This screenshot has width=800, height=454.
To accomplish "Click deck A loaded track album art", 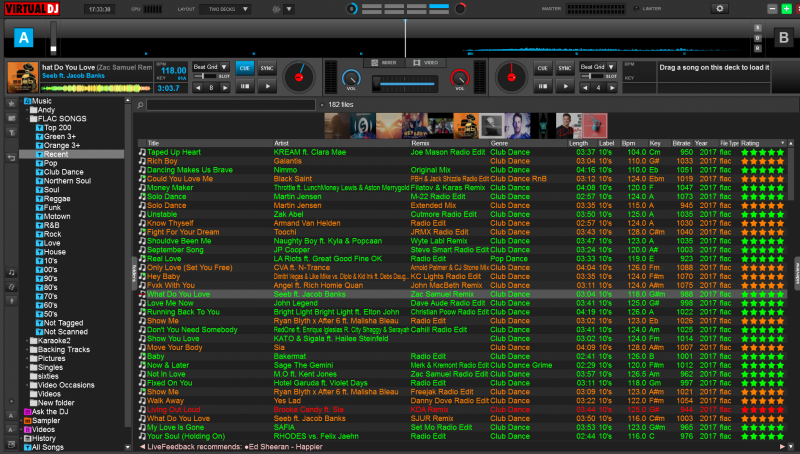I will [x=23, y=77].
